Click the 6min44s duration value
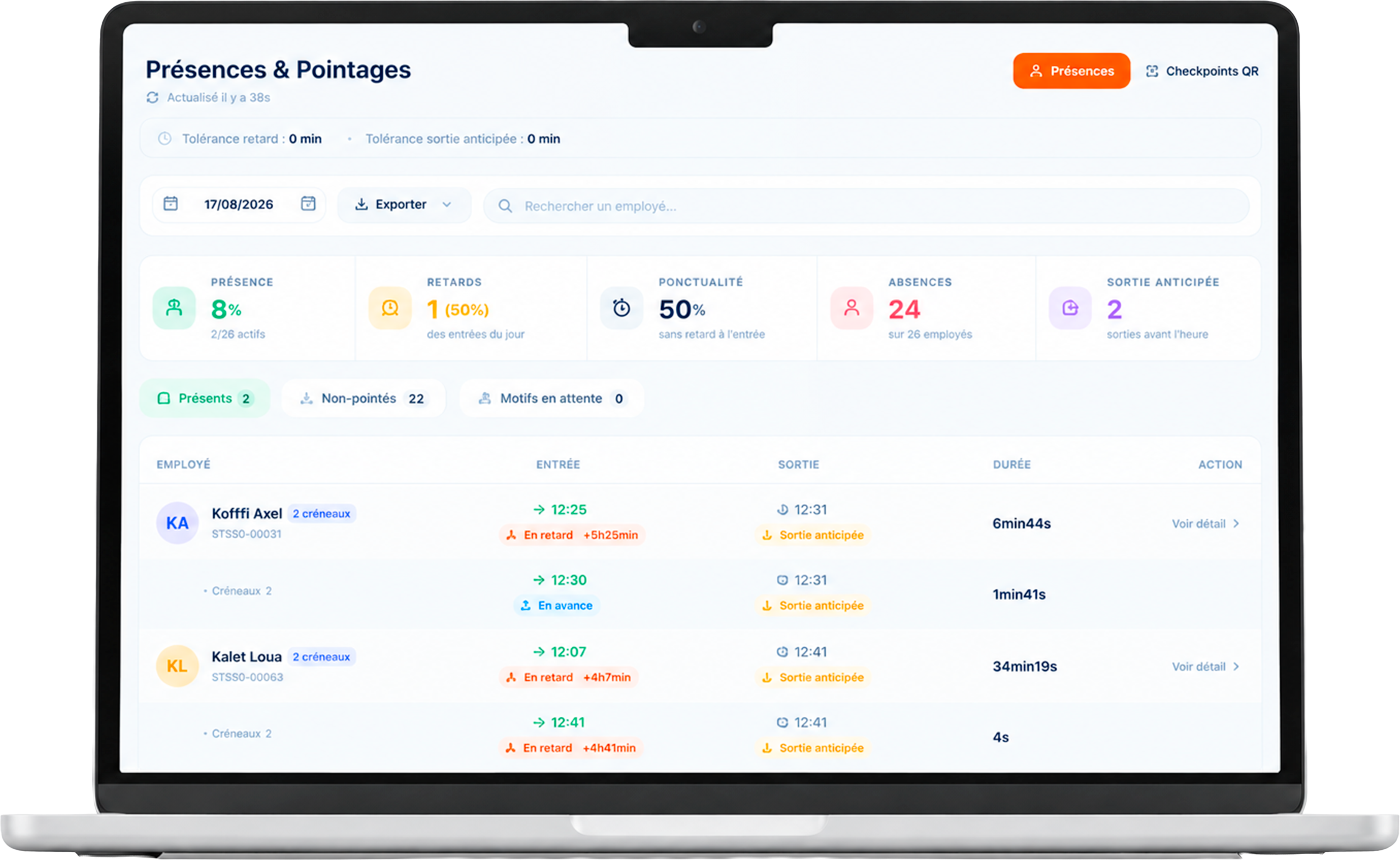The height and width of the screenshot is (860, 1400). 1022,524
